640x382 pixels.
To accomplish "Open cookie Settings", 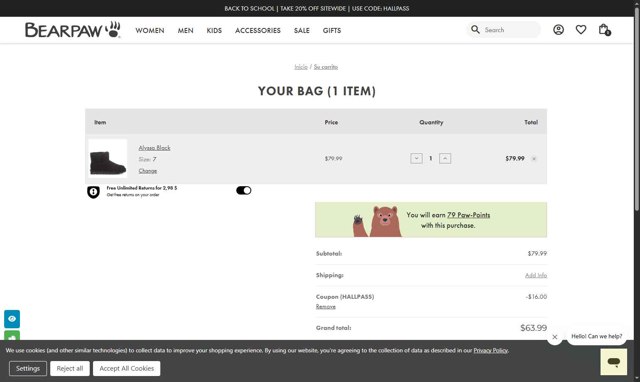I will click(x=28, y=369).
